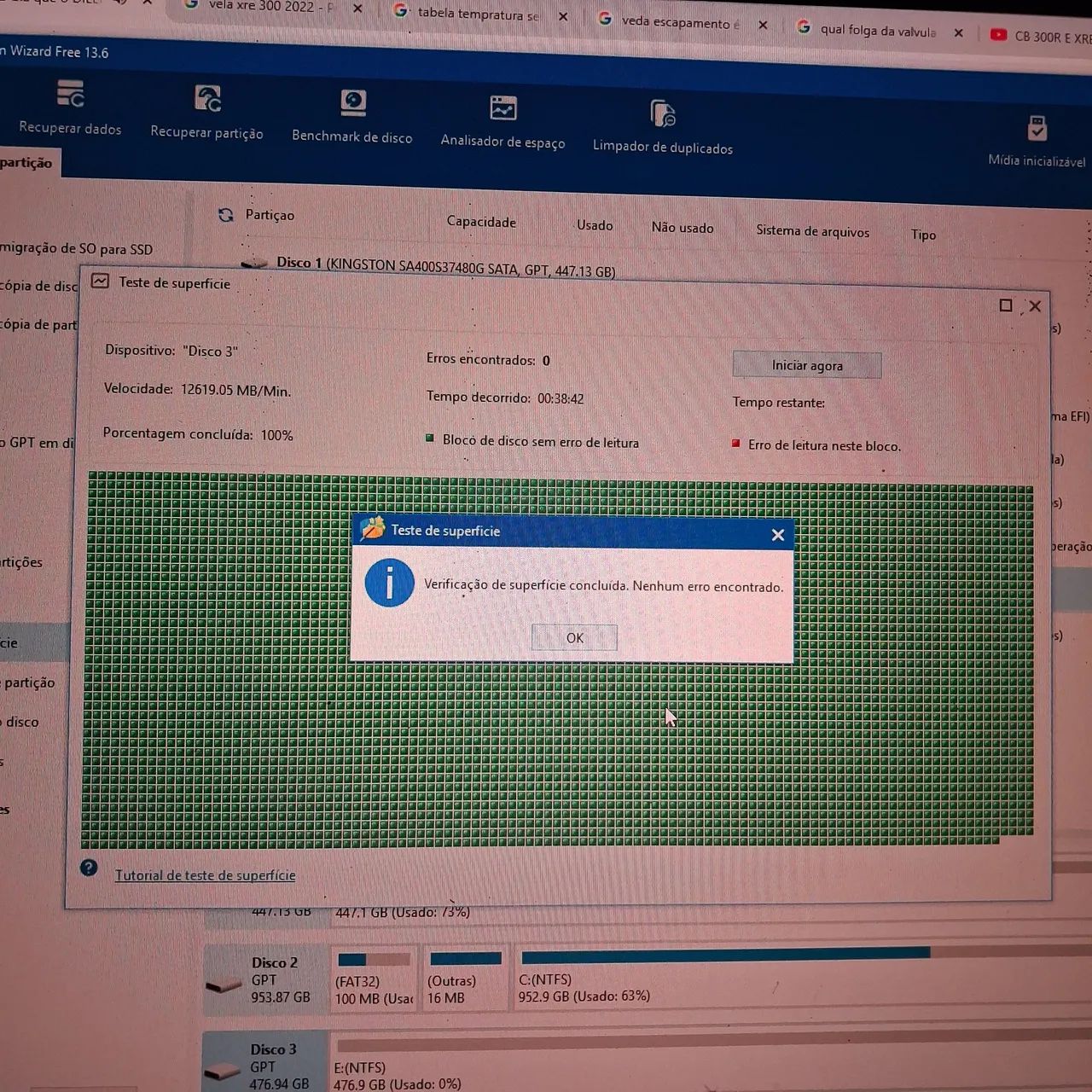
Task: Switch to 'tabela tempratura' browser tab
Action: pyautogui.click(x=478, y=14)
